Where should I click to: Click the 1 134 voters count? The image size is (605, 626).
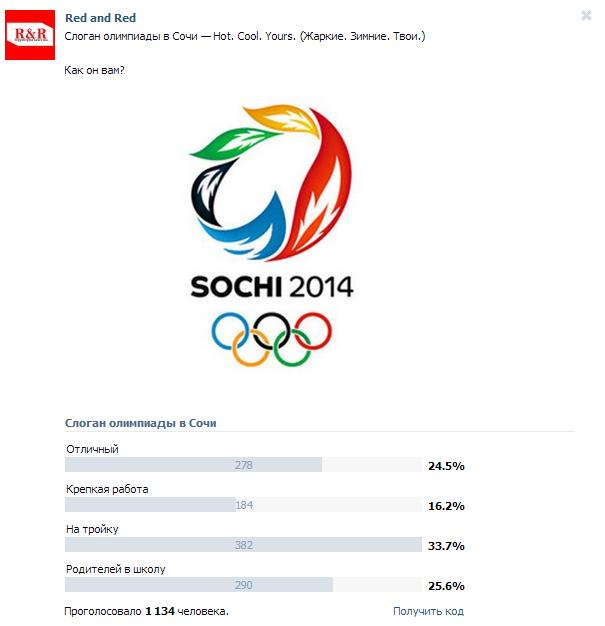pos(160,611)
